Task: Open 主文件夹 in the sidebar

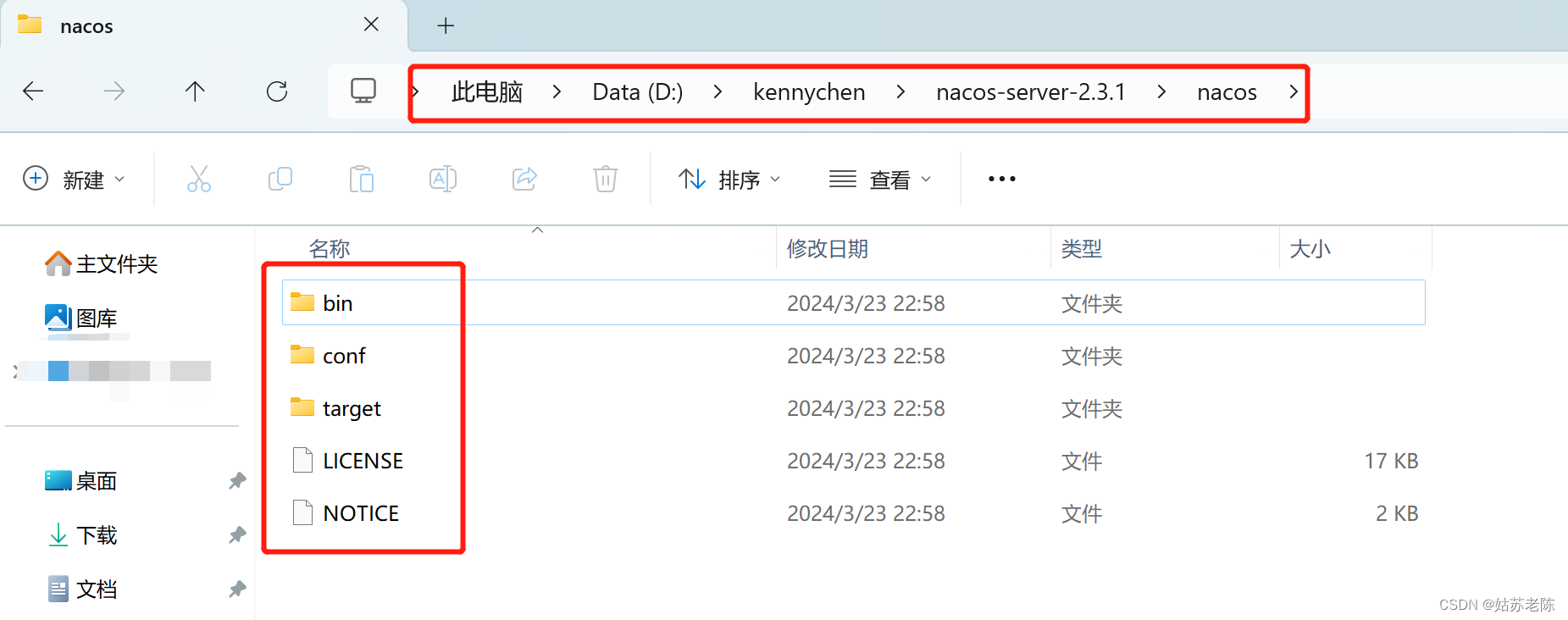Action: point(101,263)
